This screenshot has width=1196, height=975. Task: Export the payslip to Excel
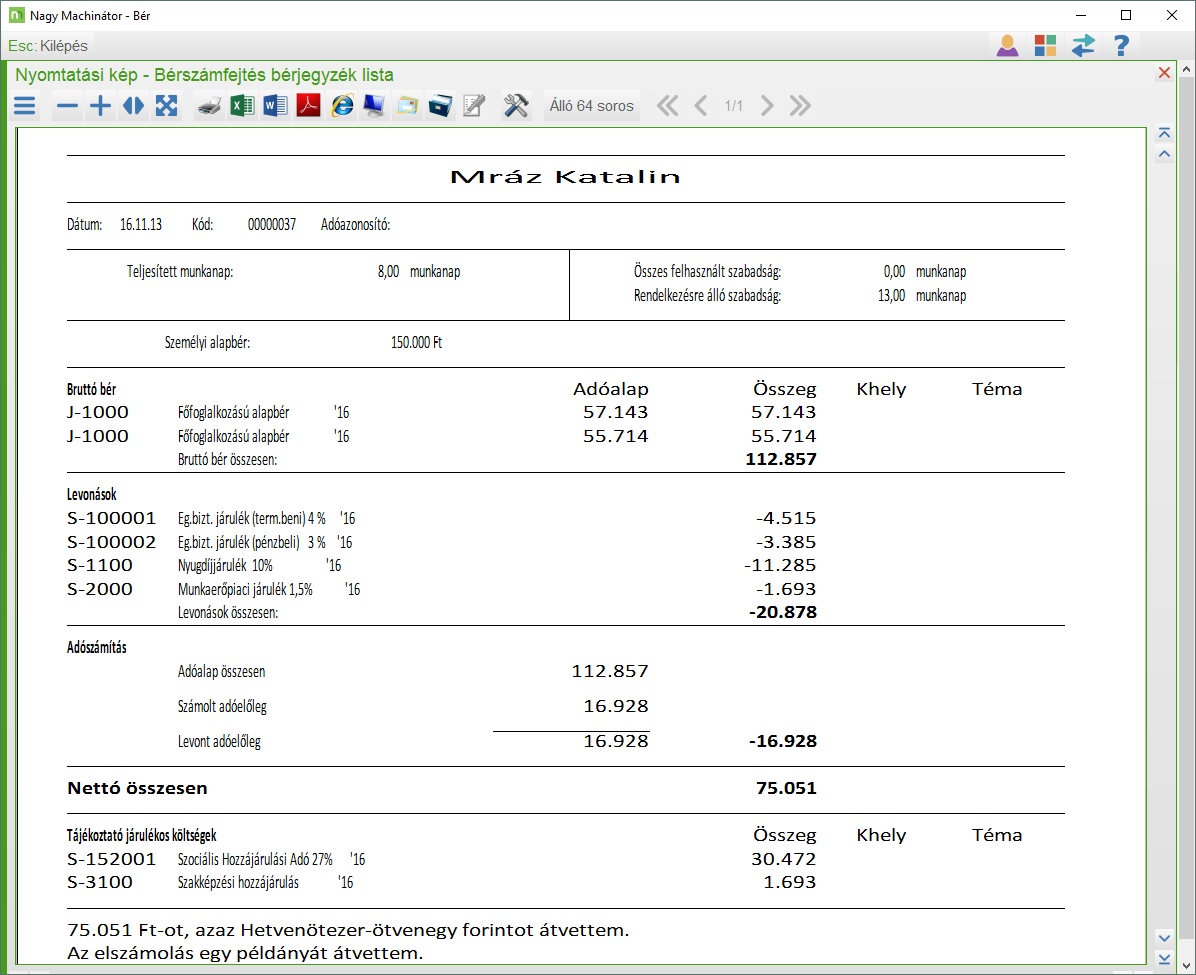point(242,106)
